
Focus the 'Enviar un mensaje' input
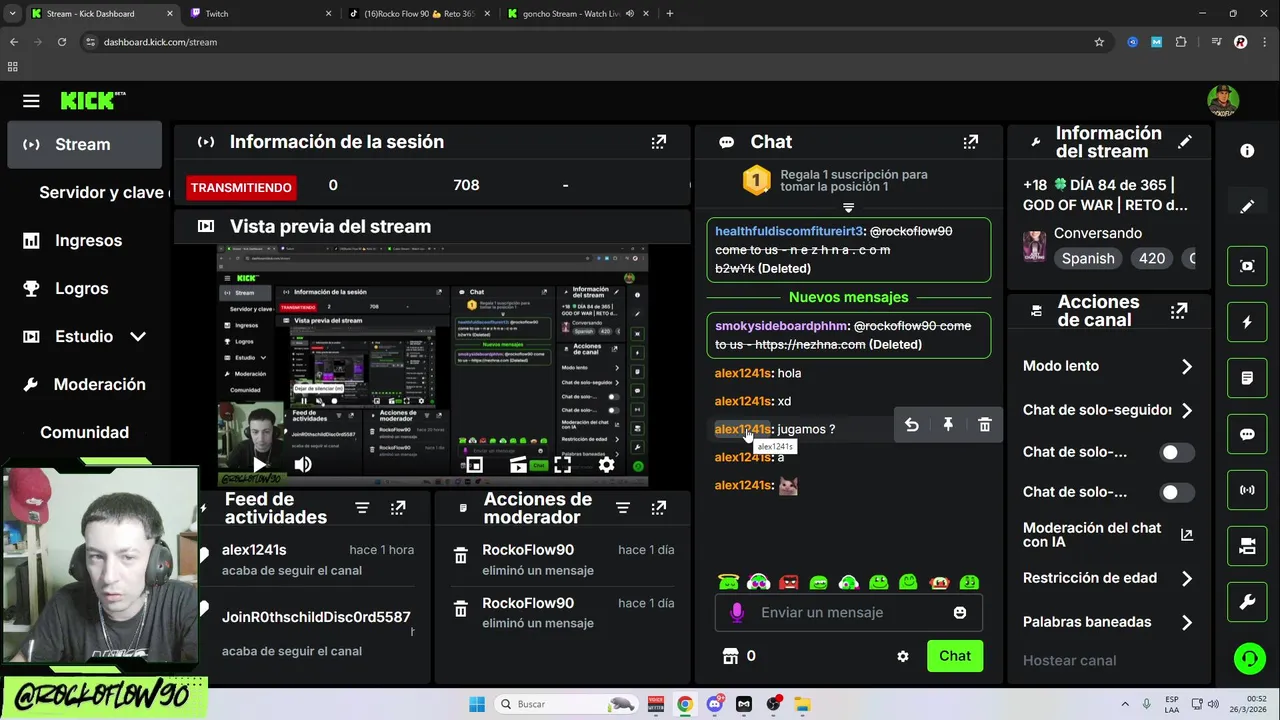click(x=850, y=612)
